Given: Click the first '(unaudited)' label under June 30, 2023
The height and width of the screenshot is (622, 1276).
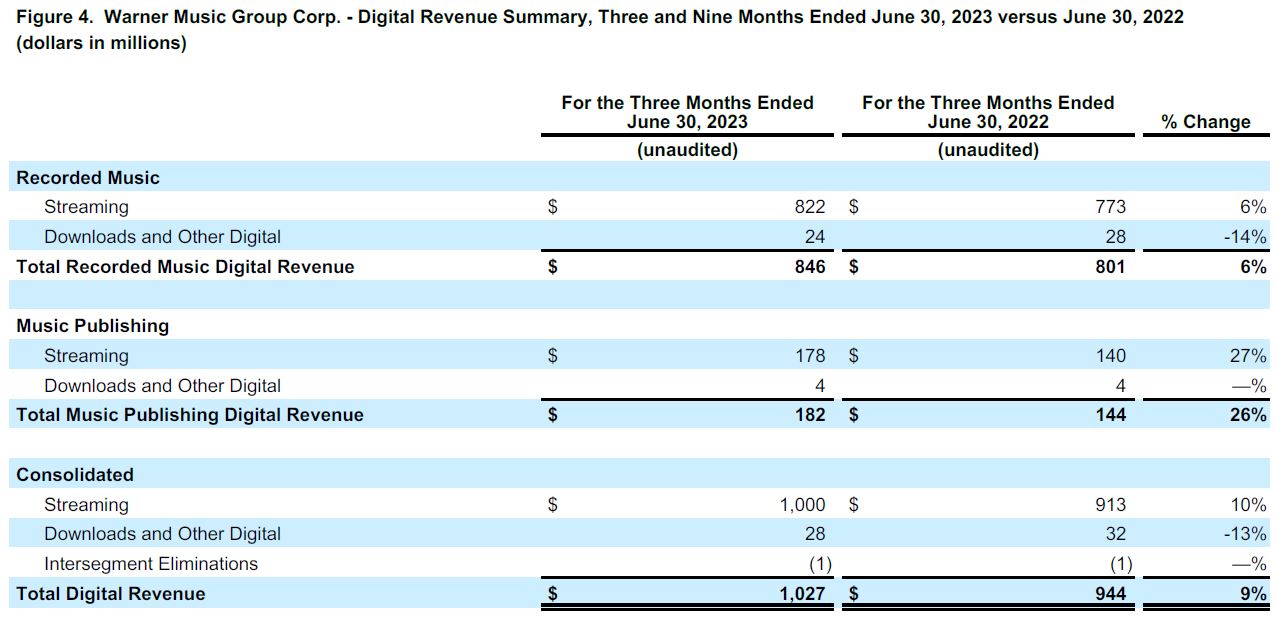Looking at the screenshot, I should (x=688, y=150).
